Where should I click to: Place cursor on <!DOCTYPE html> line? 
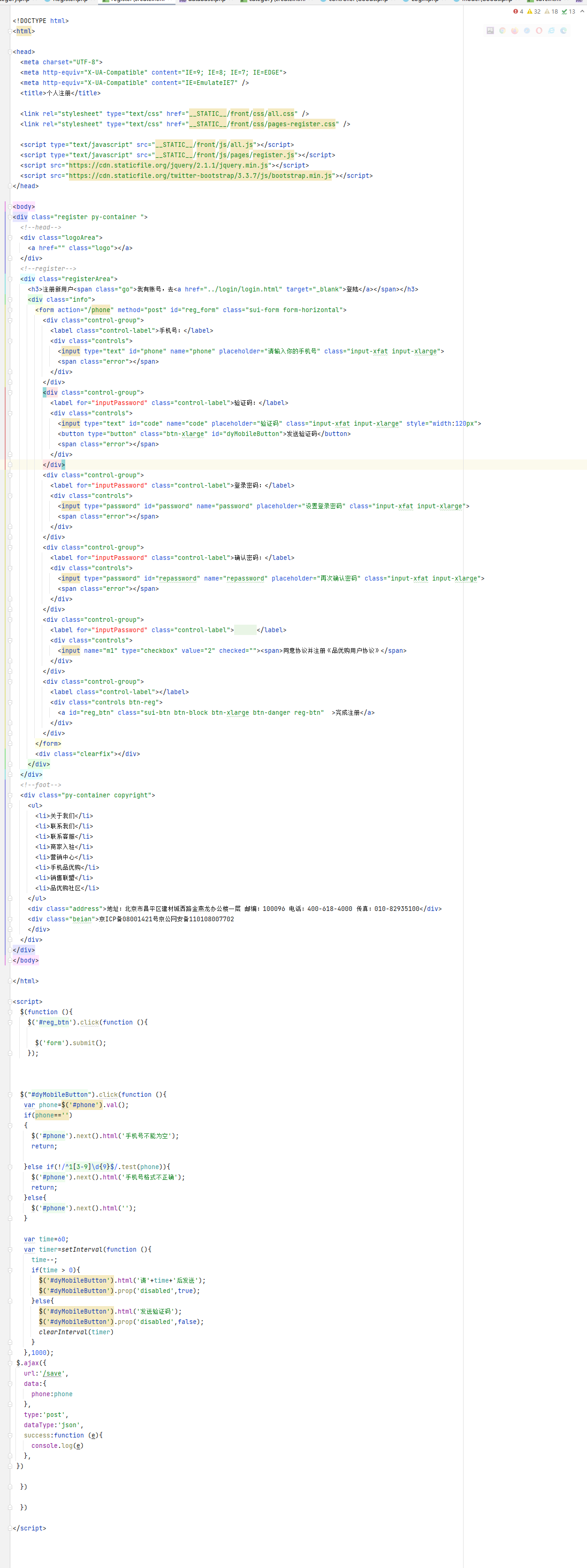coord(41,21)
